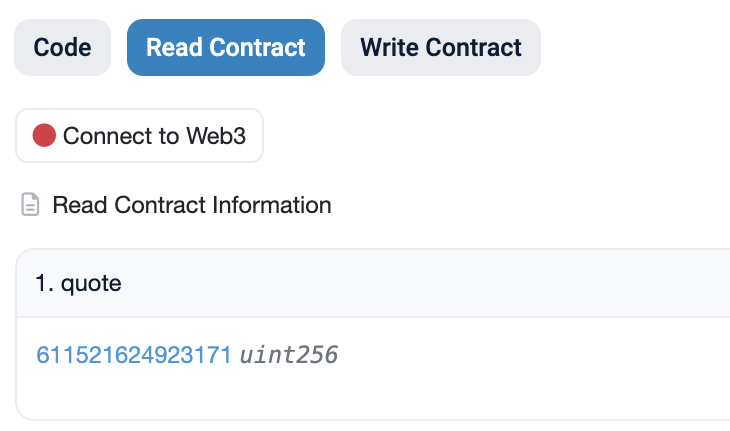Select the Read Contract tab
730x431 pixels.
(x=225, y=47)
